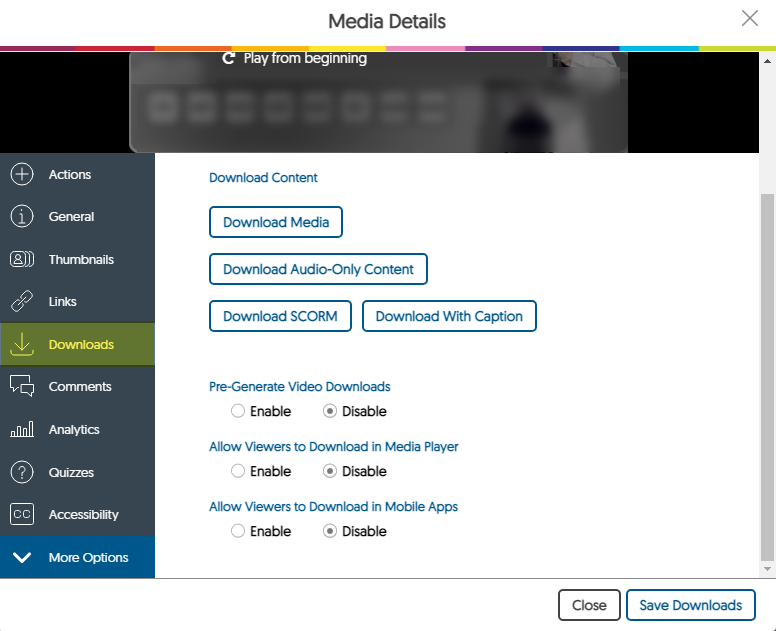Close the Media Details dialog with X
This screenshot has width=776, height=631.
pyautogui.click(x=750, y=18)
